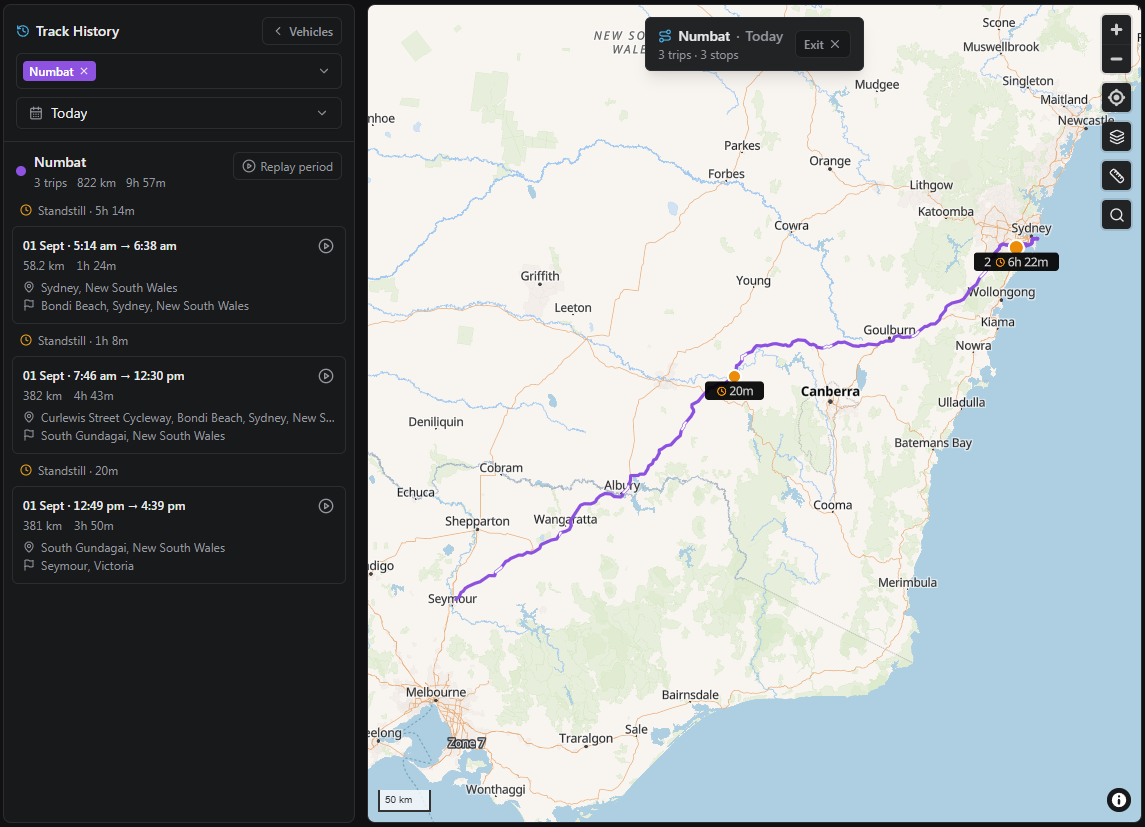Zoom out on the map
Image resolution: width=1145 pixels, height=827 pixels.
(1116, 58)
